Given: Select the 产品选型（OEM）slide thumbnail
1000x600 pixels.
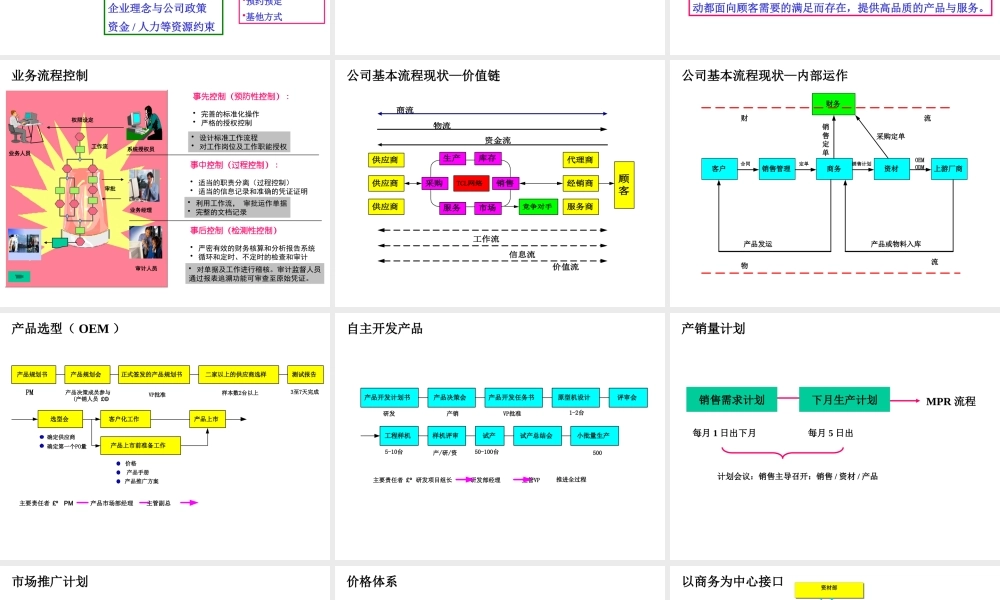Looking at the screenshot, I should pos(165,436).
